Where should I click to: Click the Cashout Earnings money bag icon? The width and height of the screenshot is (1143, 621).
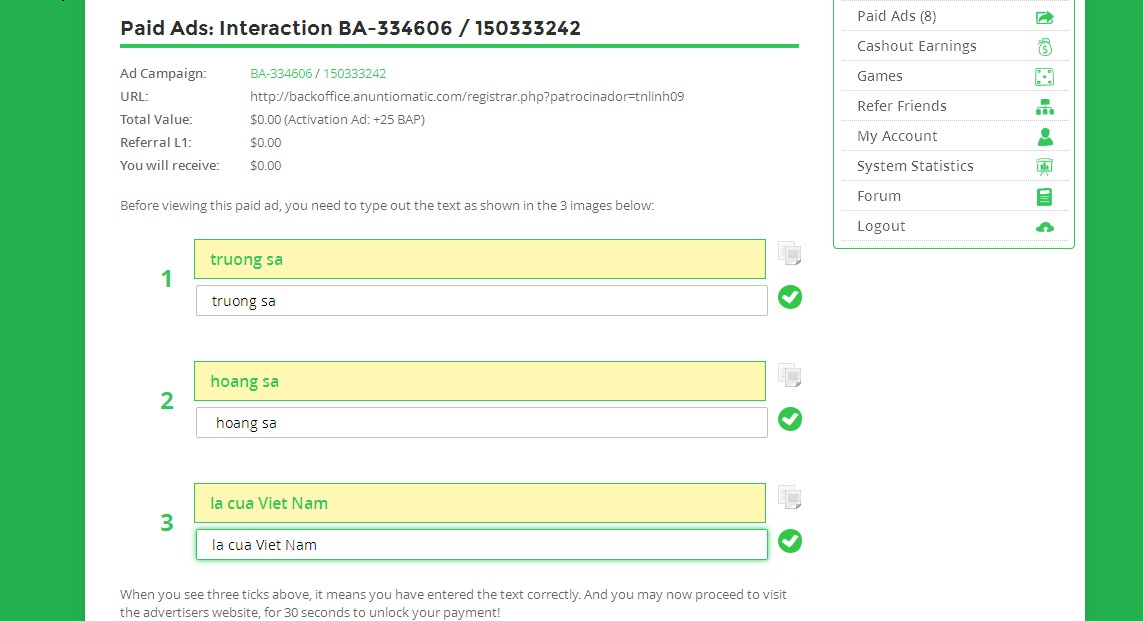(1044, 47)
